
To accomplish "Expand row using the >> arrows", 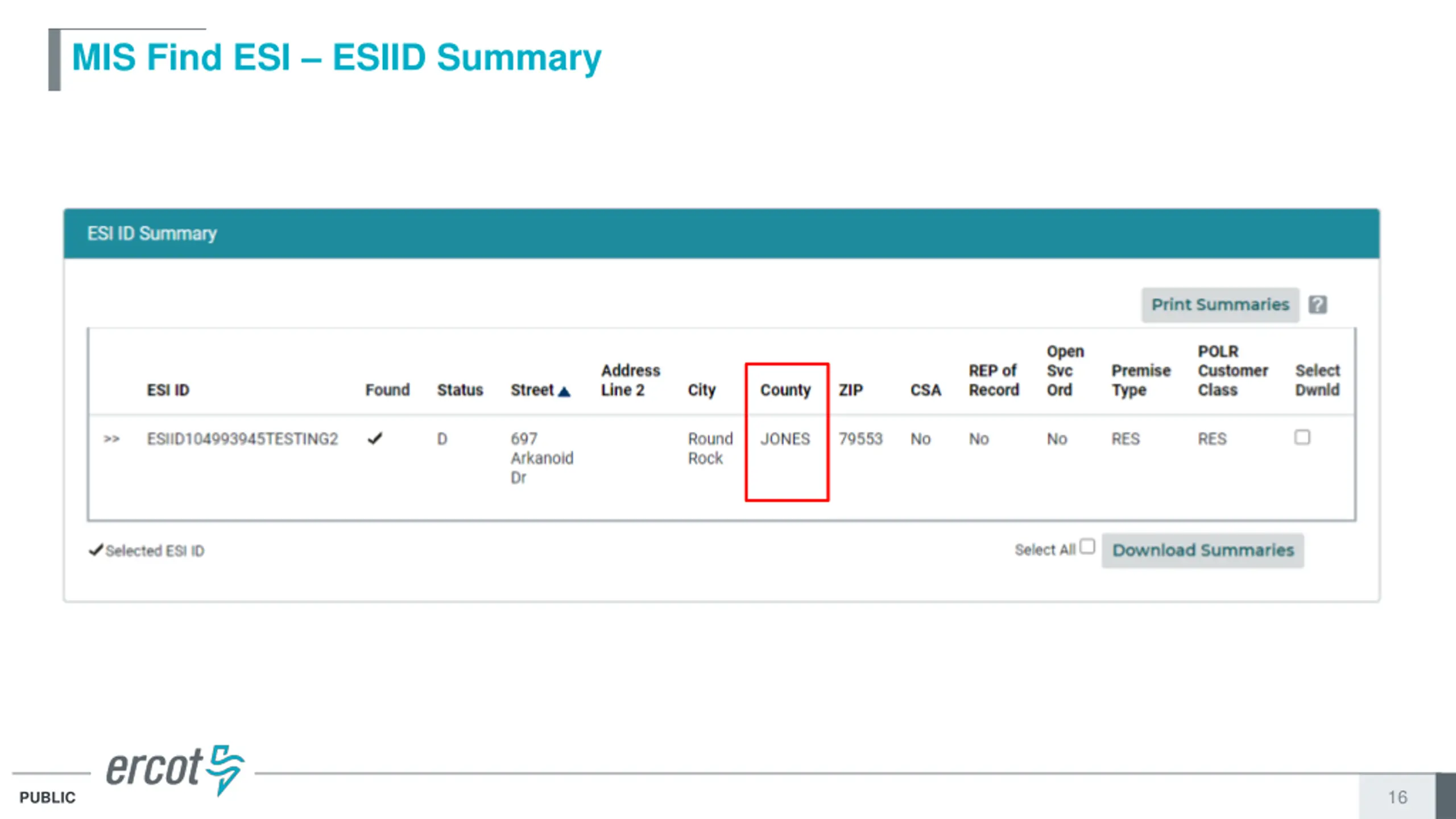I will pyautogui.click(x=111, y=439).
